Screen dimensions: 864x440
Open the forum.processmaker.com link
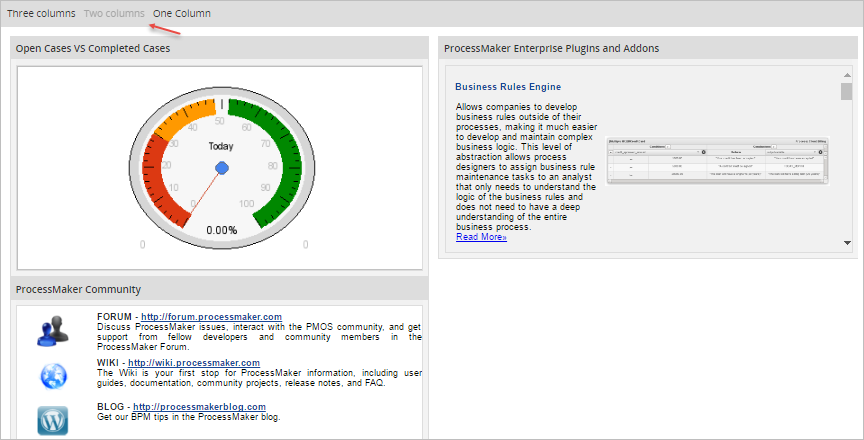[x=211, y=317]
